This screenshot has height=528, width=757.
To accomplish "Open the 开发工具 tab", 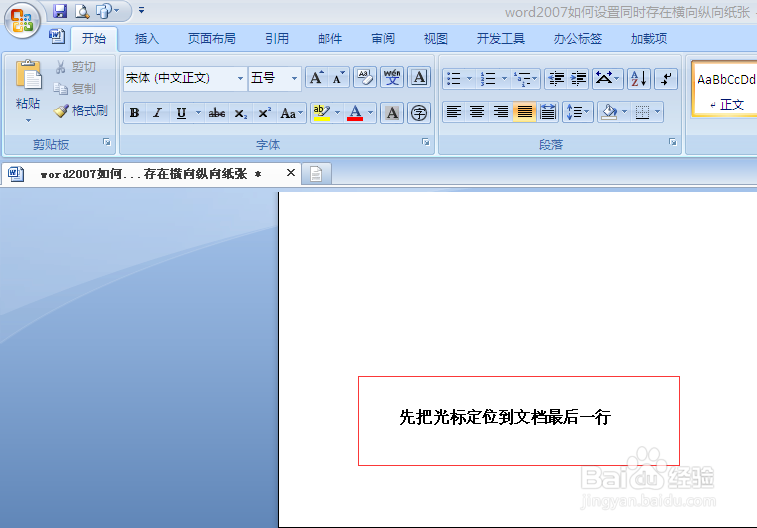I will [x=501, y=39].
